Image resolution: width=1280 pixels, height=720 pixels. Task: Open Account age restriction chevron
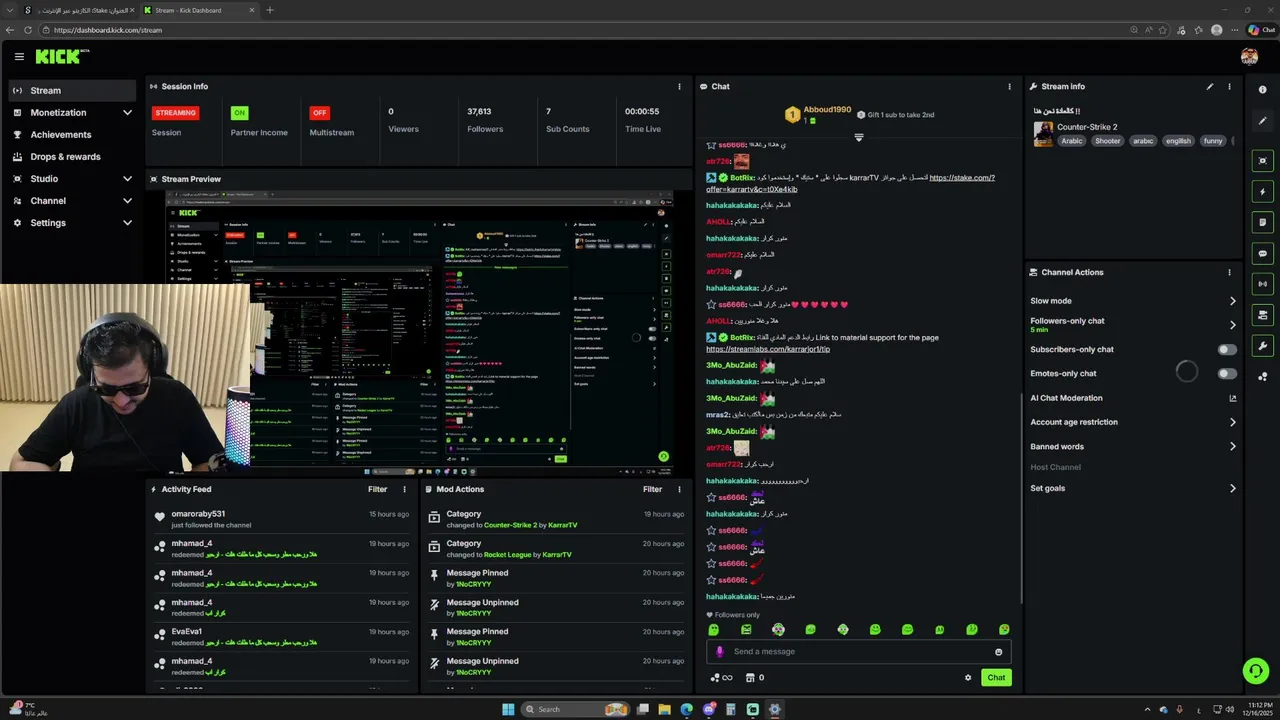point(1232,422)
